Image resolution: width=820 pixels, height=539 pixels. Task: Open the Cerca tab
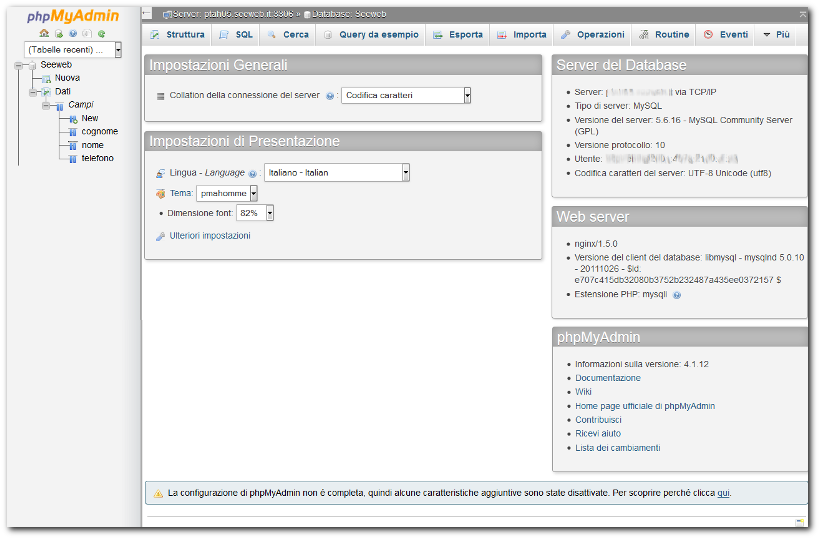(x=288, y=35)
